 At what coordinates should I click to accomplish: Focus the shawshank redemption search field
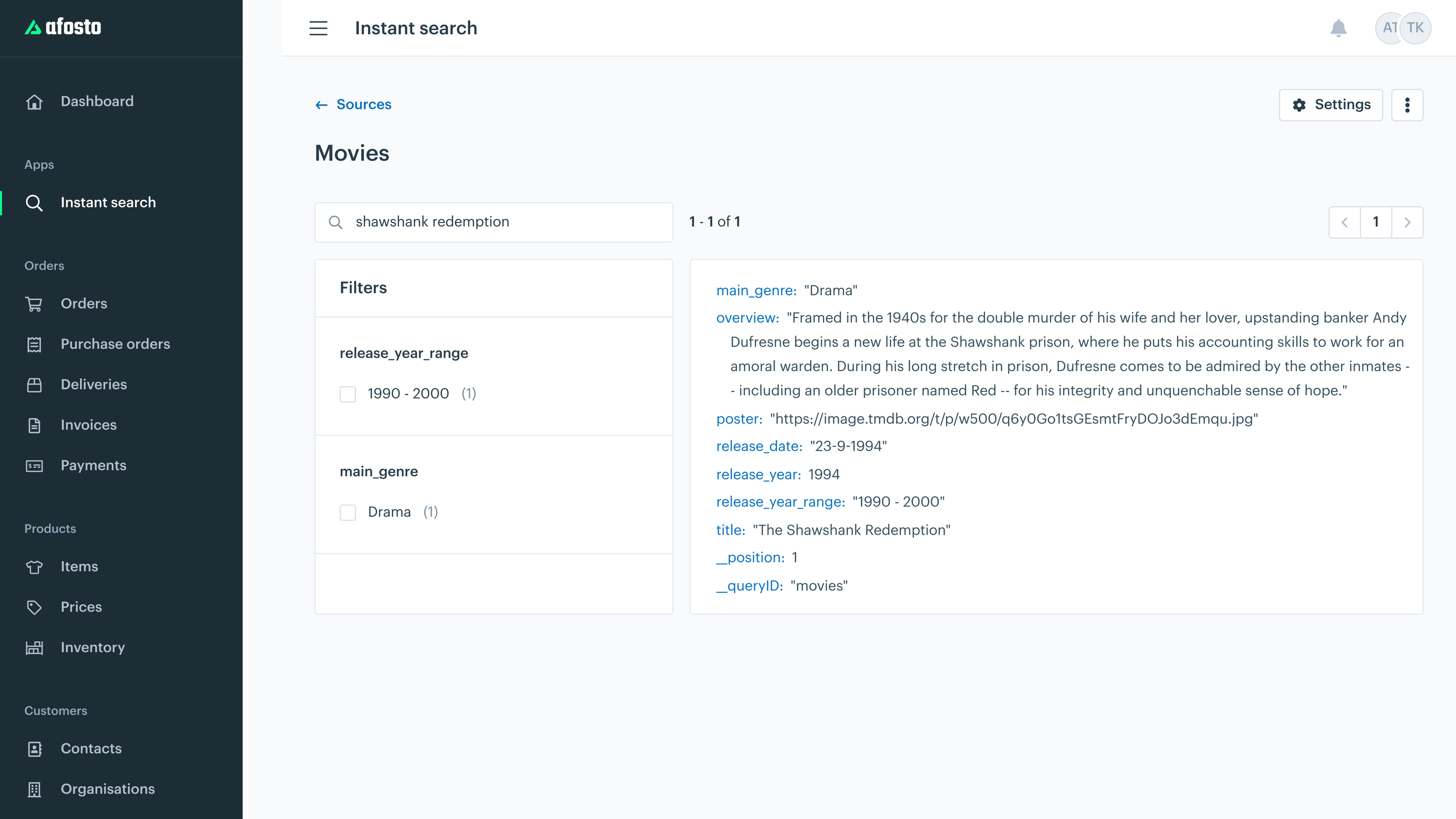[494, 222]
